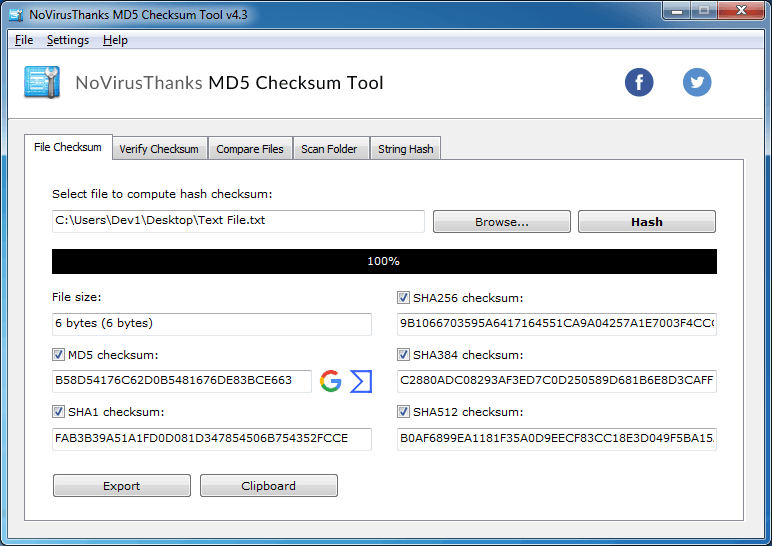Open the Help menu
772x546 pixels.
pos(115,40)
